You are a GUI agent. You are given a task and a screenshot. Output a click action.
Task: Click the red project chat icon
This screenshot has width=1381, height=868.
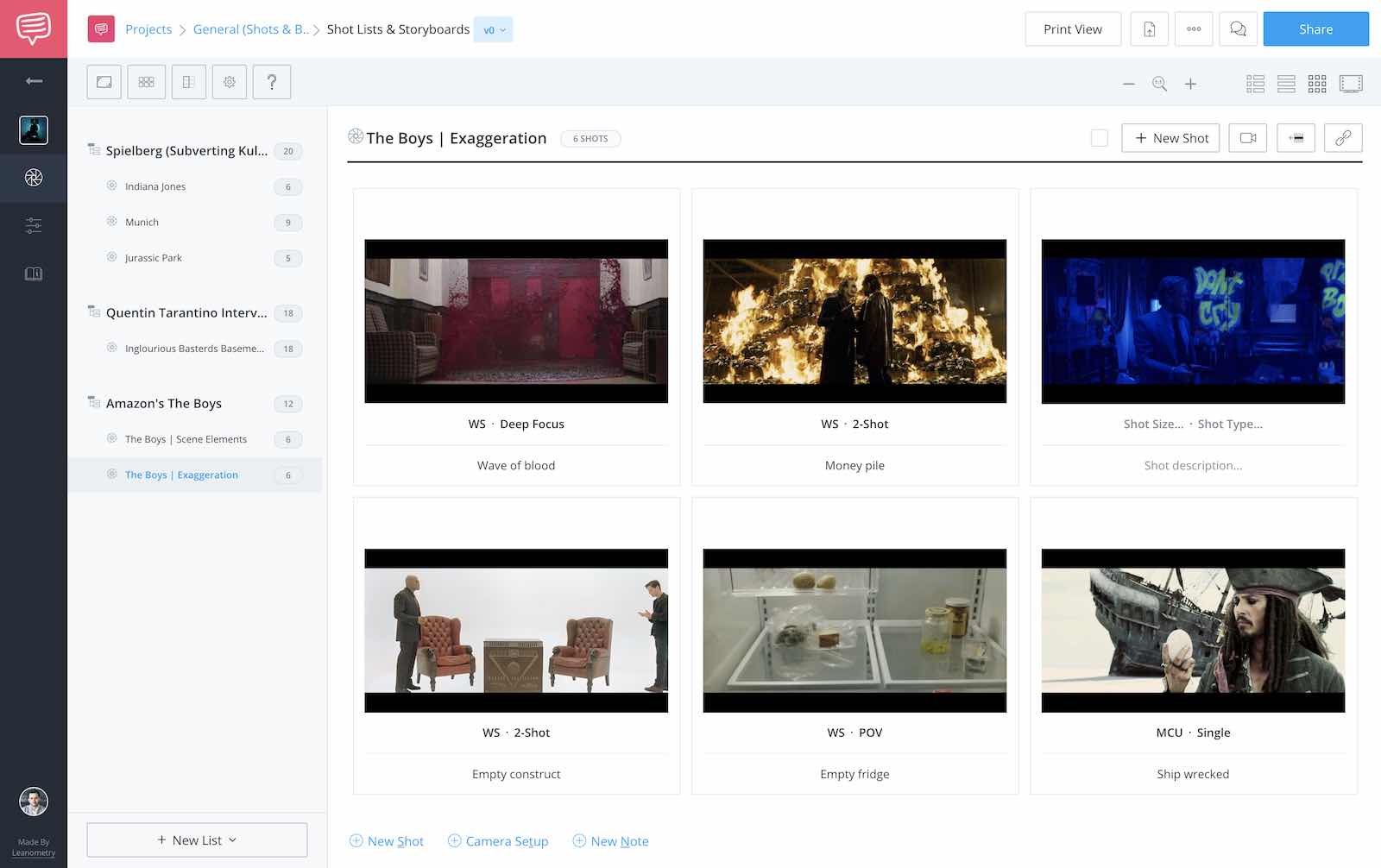tap(101, 29)
